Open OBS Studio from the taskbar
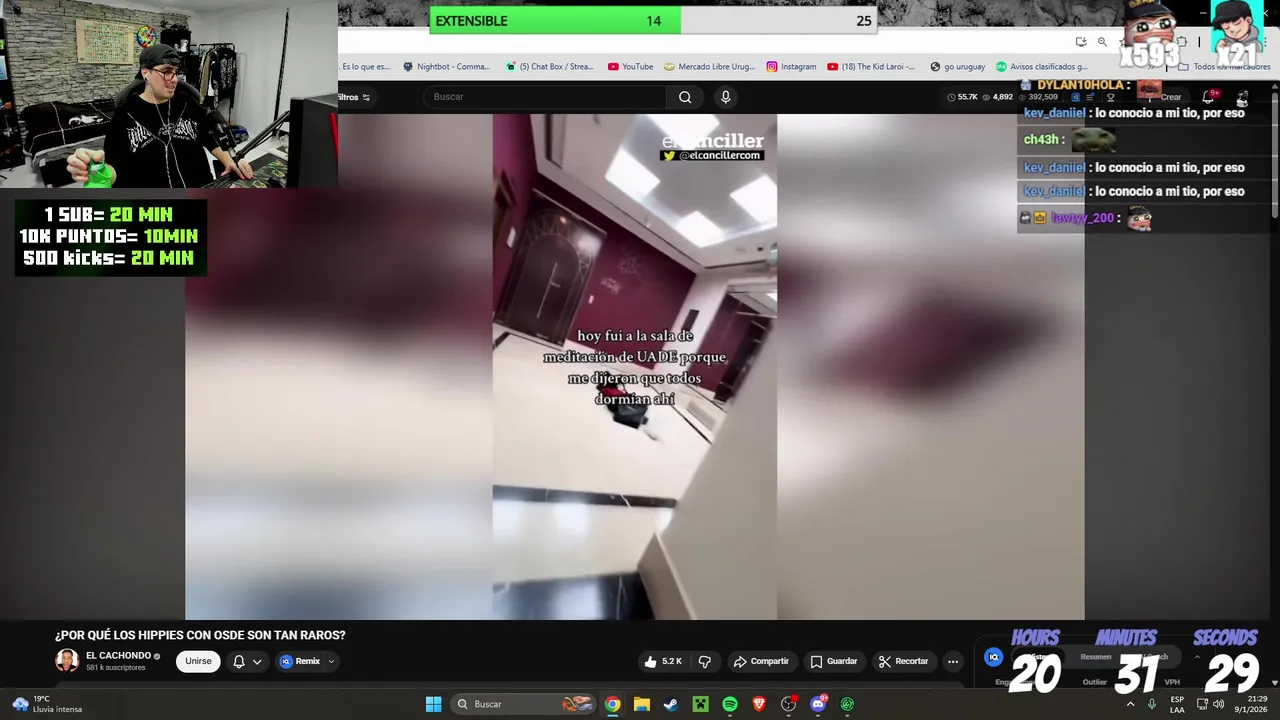Viewport: 1280px width, 720px height. tap(789, 704)
